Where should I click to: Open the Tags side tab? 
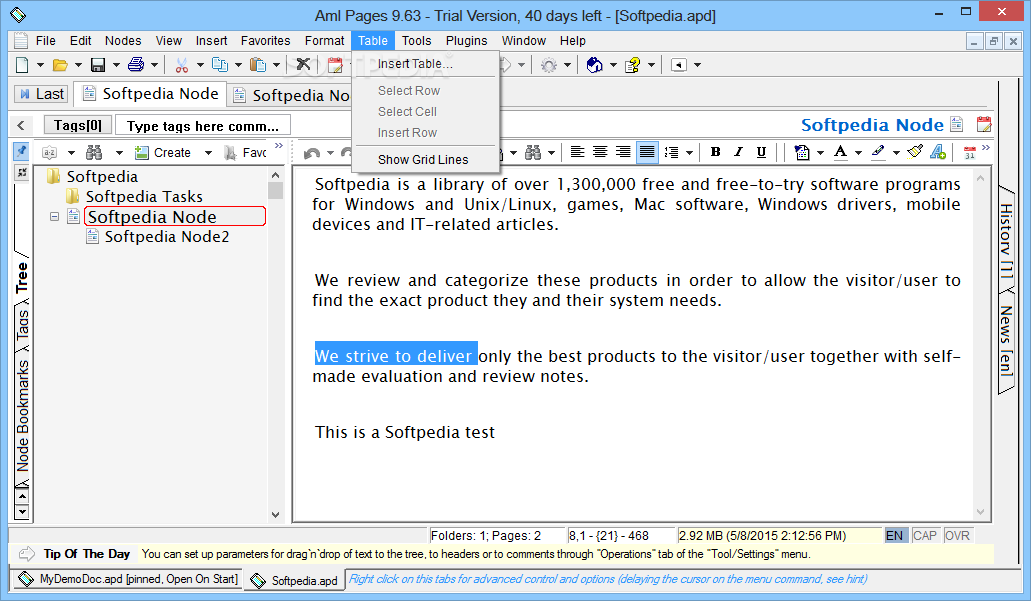[22, 325]
